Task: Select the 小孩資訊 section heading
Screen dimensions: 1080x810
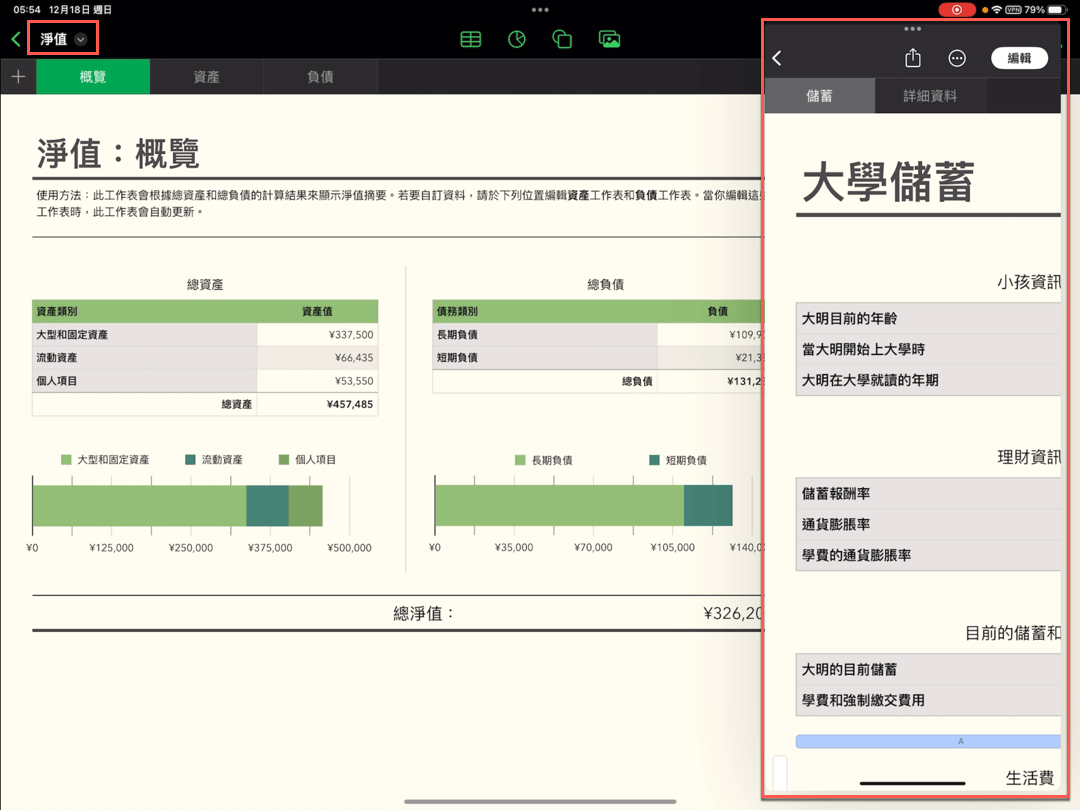Action: point(1028,282)
